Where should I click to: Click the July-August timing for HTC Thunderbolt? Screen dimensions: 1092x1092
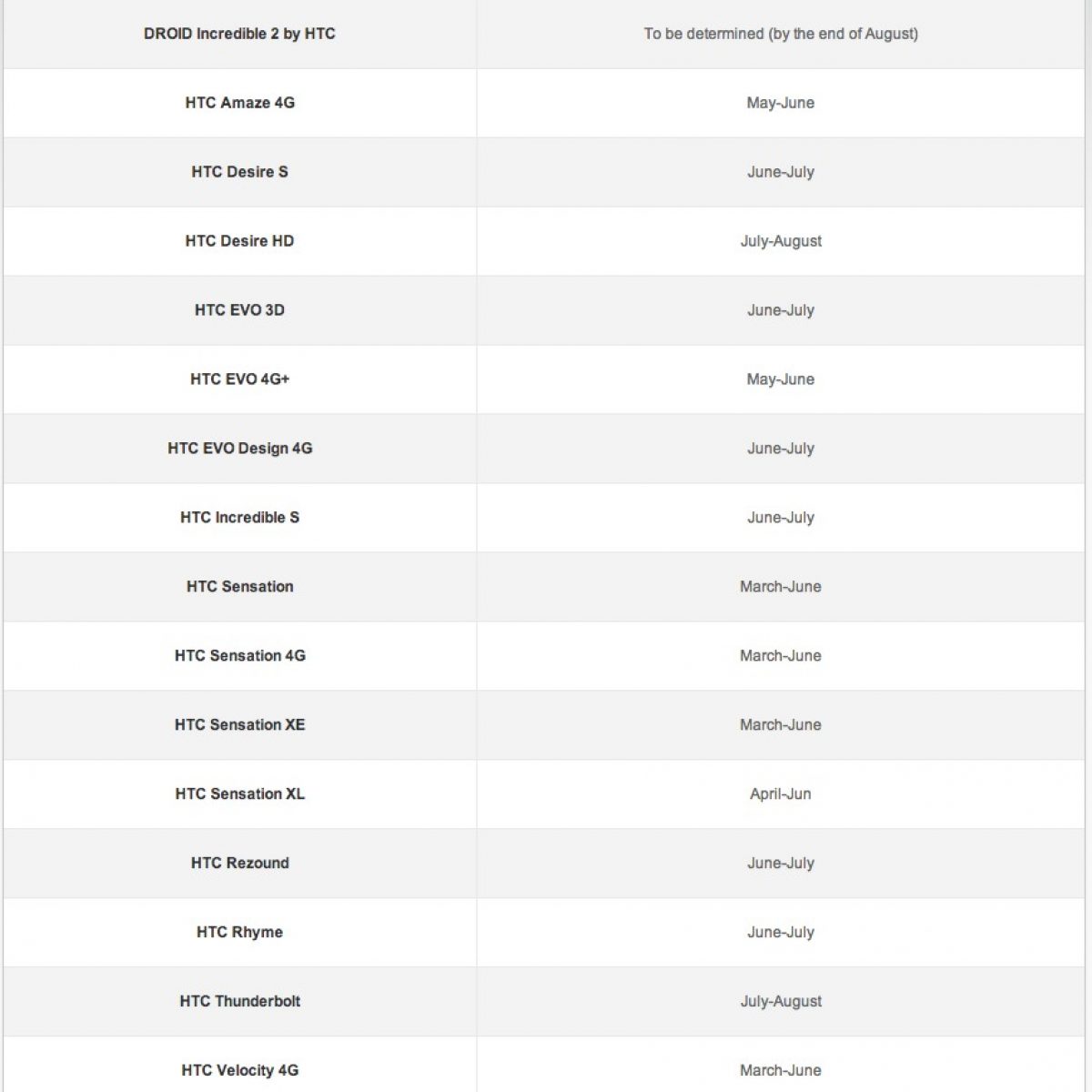(781, 1002)
